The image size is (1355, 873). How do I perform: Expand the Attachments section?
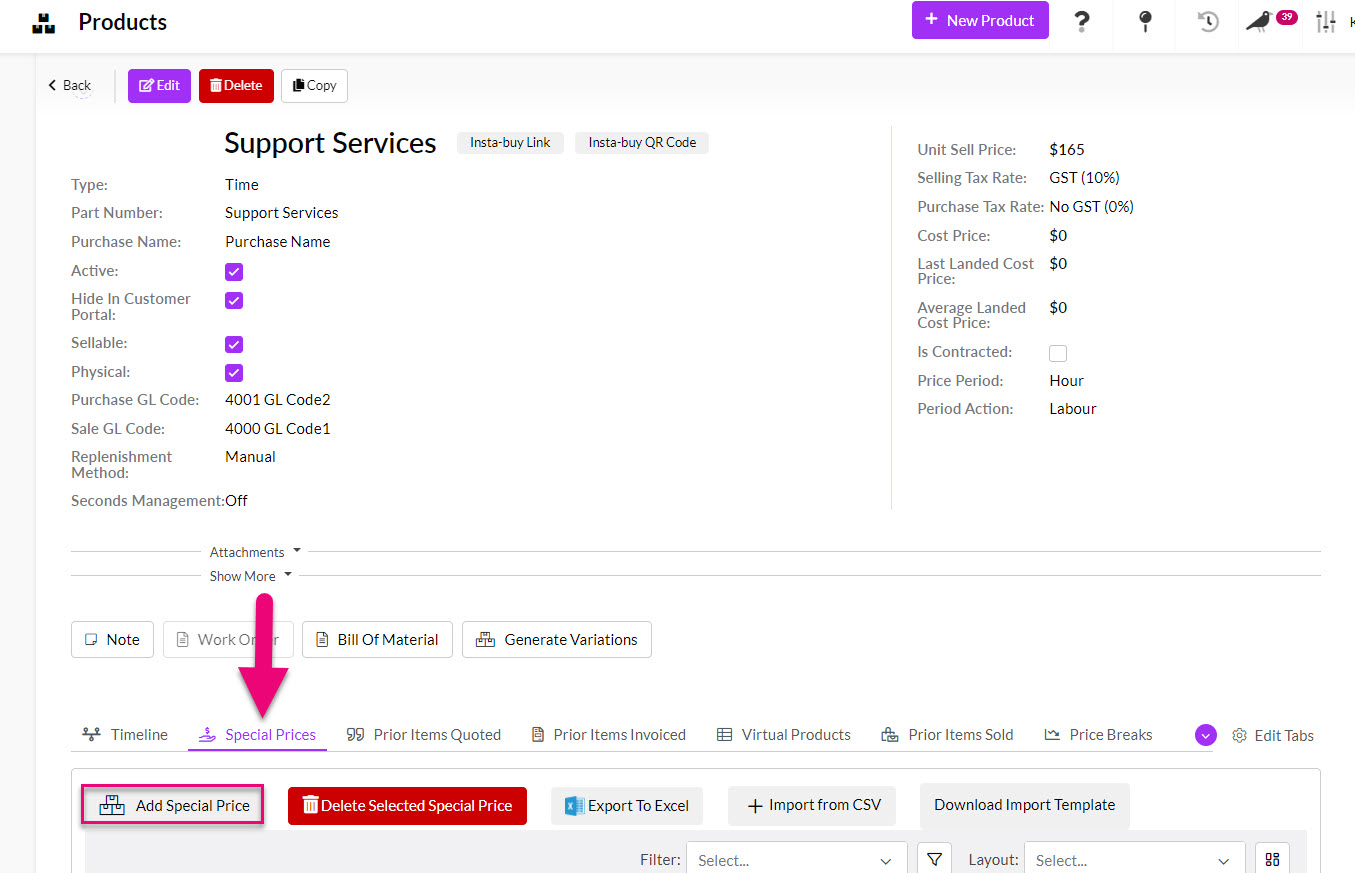click(x=255, y=552)
